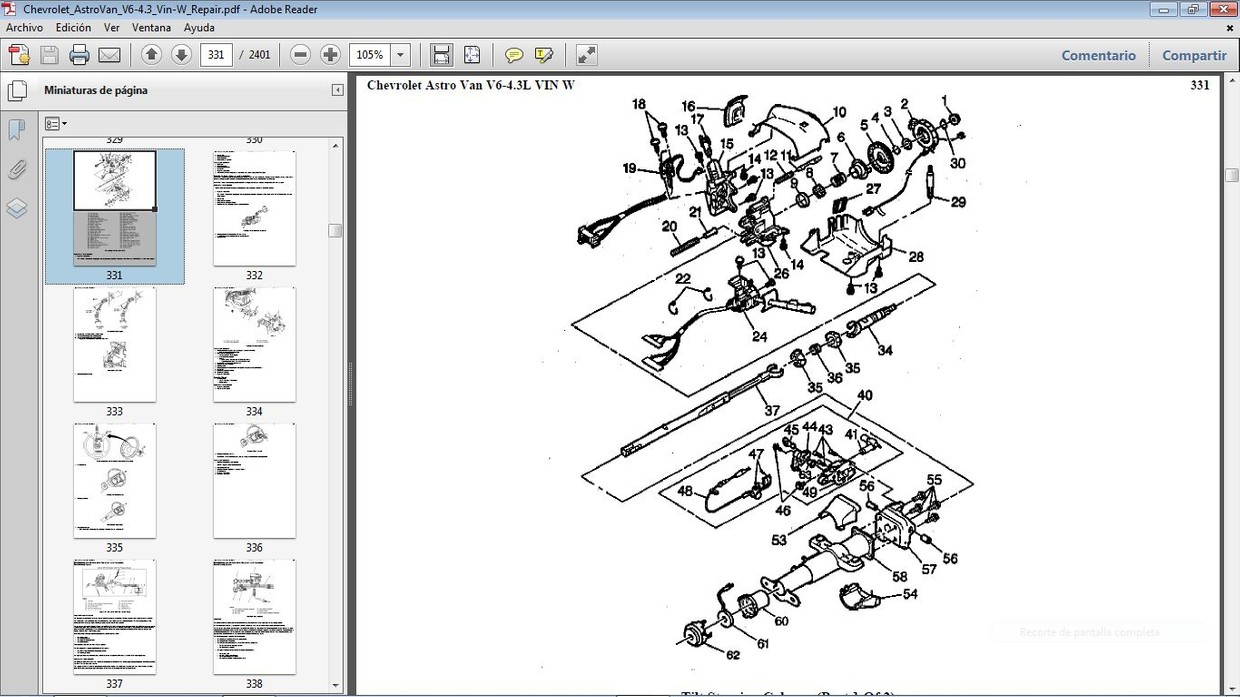Viewport: 1240px width, 697px height.
Task: Collapse the Miniaturas de página panel
Action: pos(337,90)
